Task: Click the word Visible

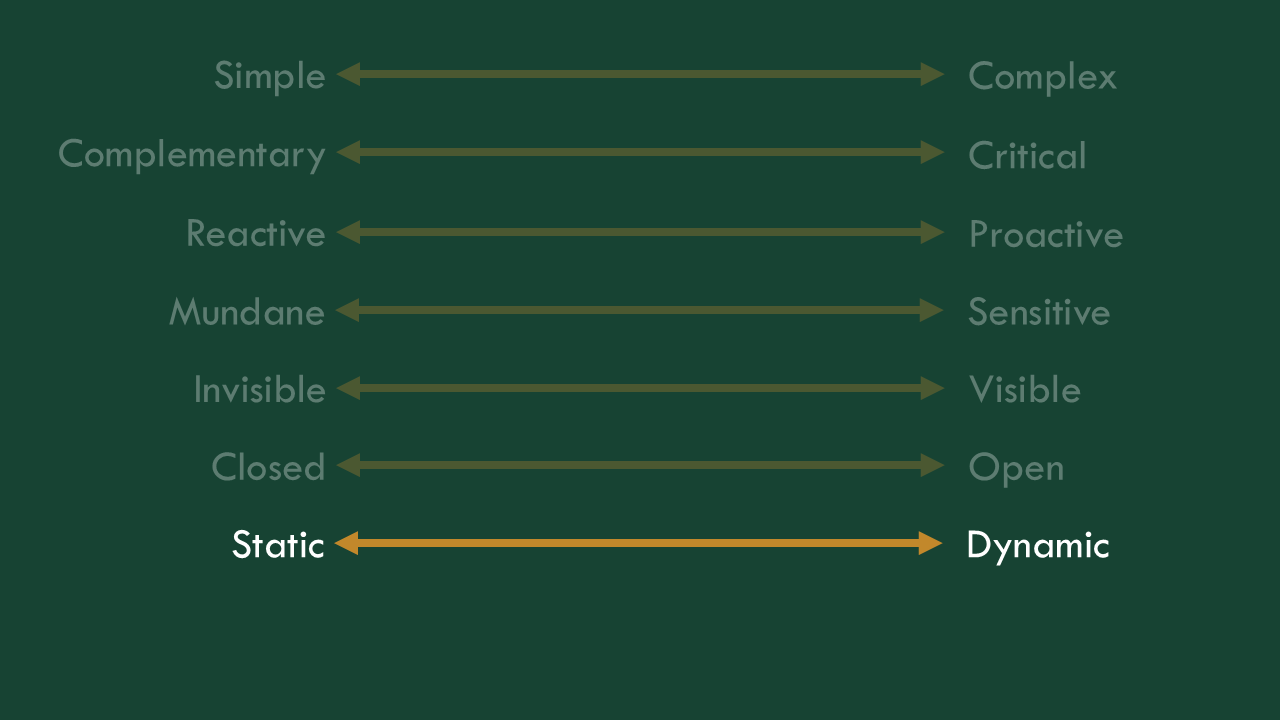Action: (1025, 390)
